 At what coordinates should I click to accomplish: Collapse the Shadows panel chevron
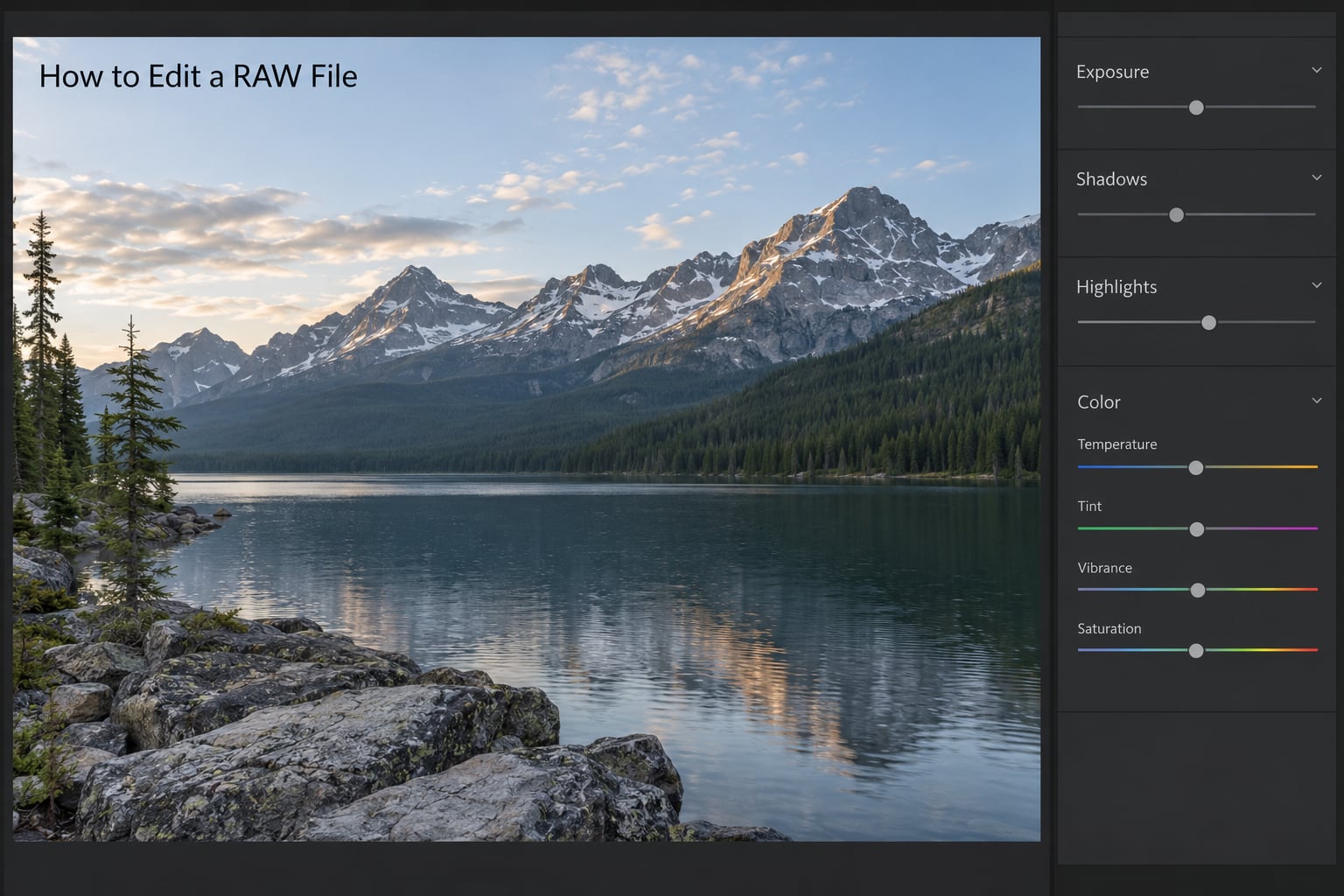tap(1316, 178)
